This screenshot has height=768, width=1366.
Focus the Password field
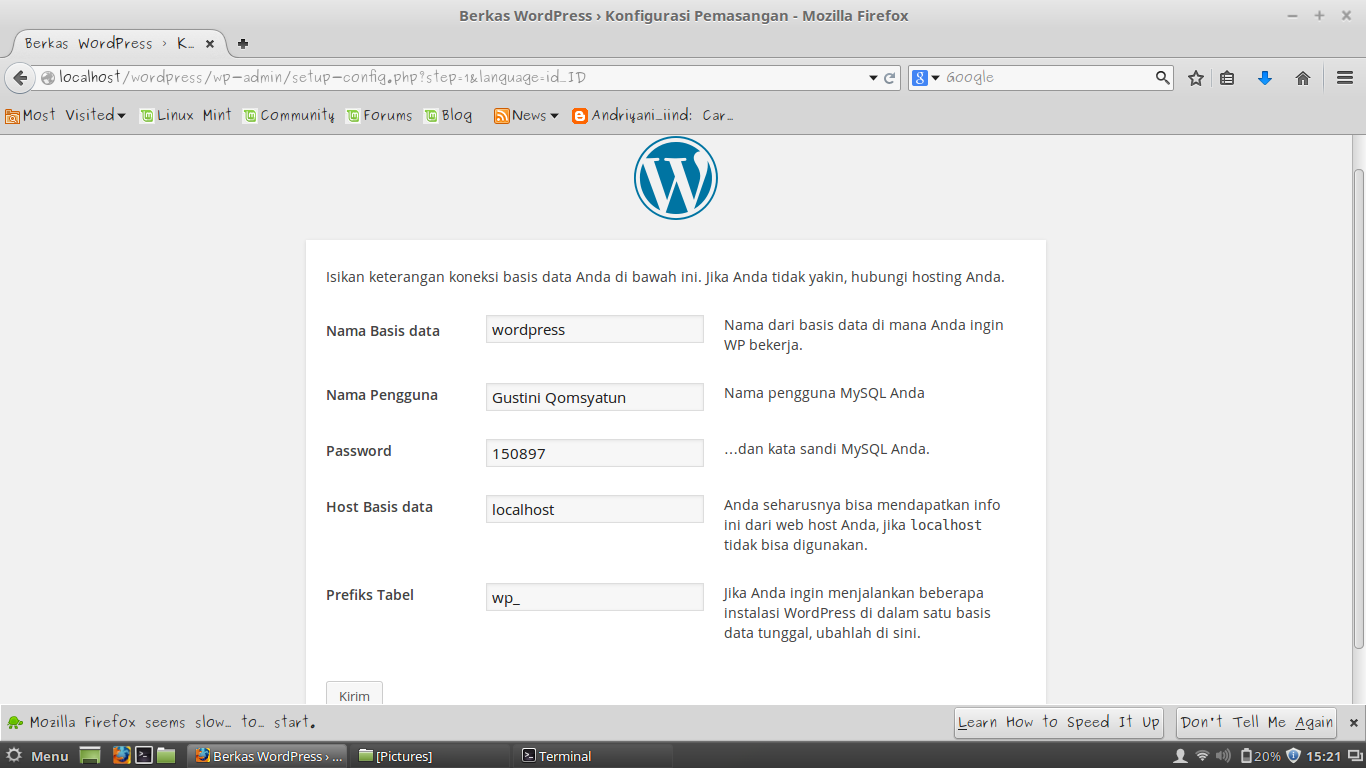coord(595,453)
